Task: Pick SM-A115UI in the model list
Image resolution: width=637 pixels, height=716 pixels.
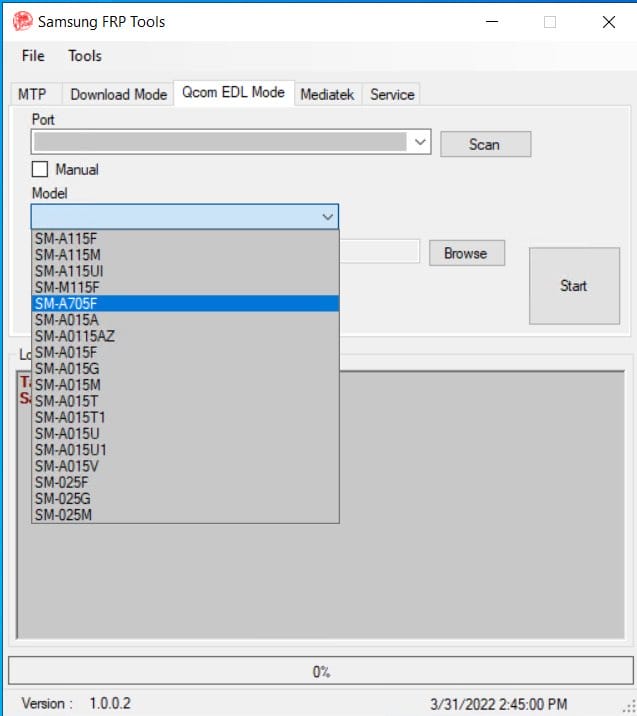Action: point(185,271)
